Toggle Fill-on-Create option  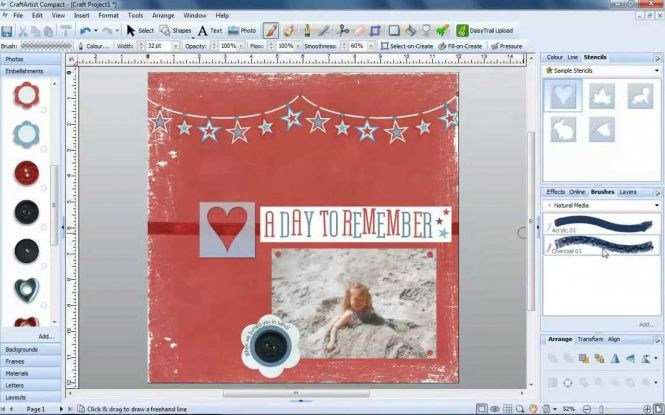pyautogui.click(x=460, y=46)
